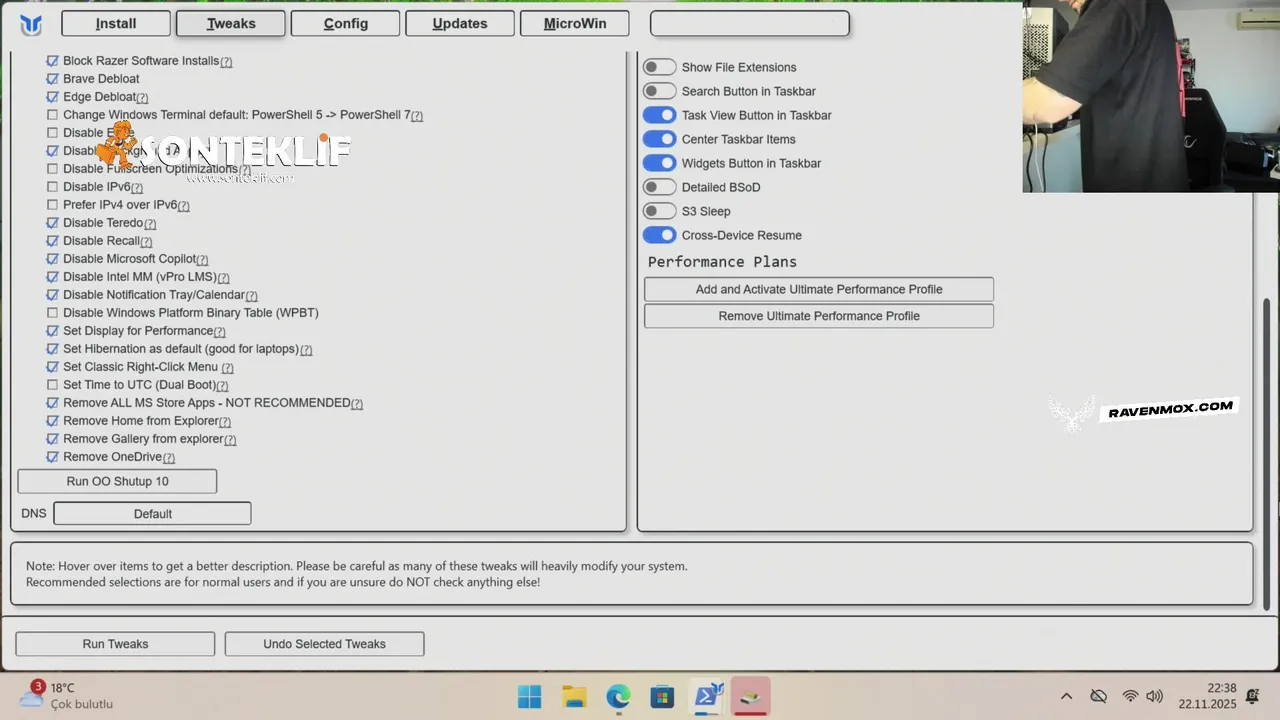Turn off Task View Button in Taskbar
1280x720 pixels.
click(660, 115)
